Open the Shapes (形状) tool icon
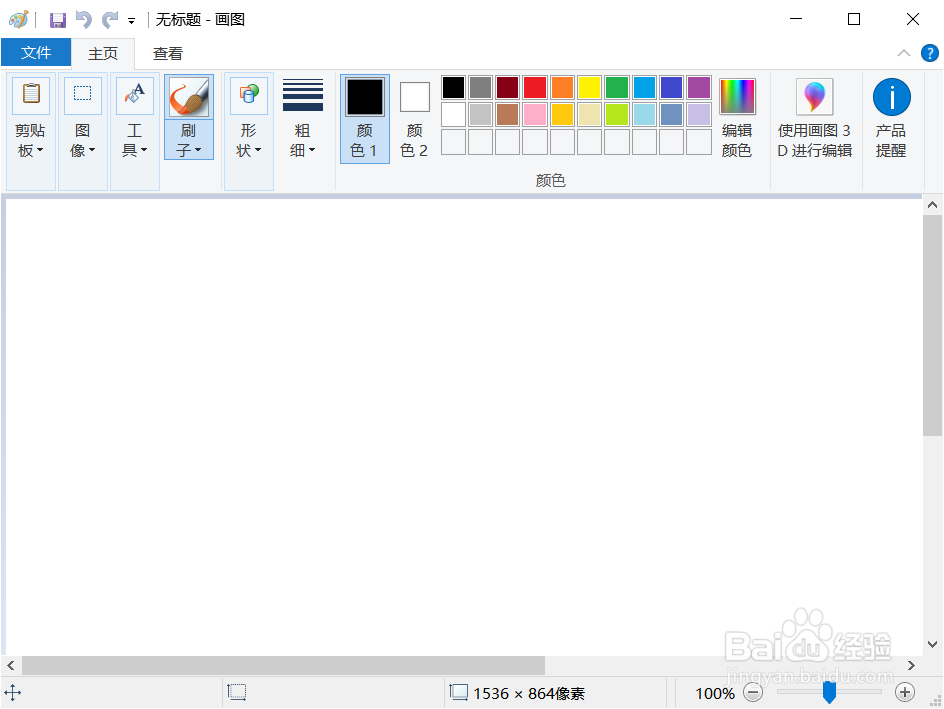The image size is (944, 709). point(248,96)
